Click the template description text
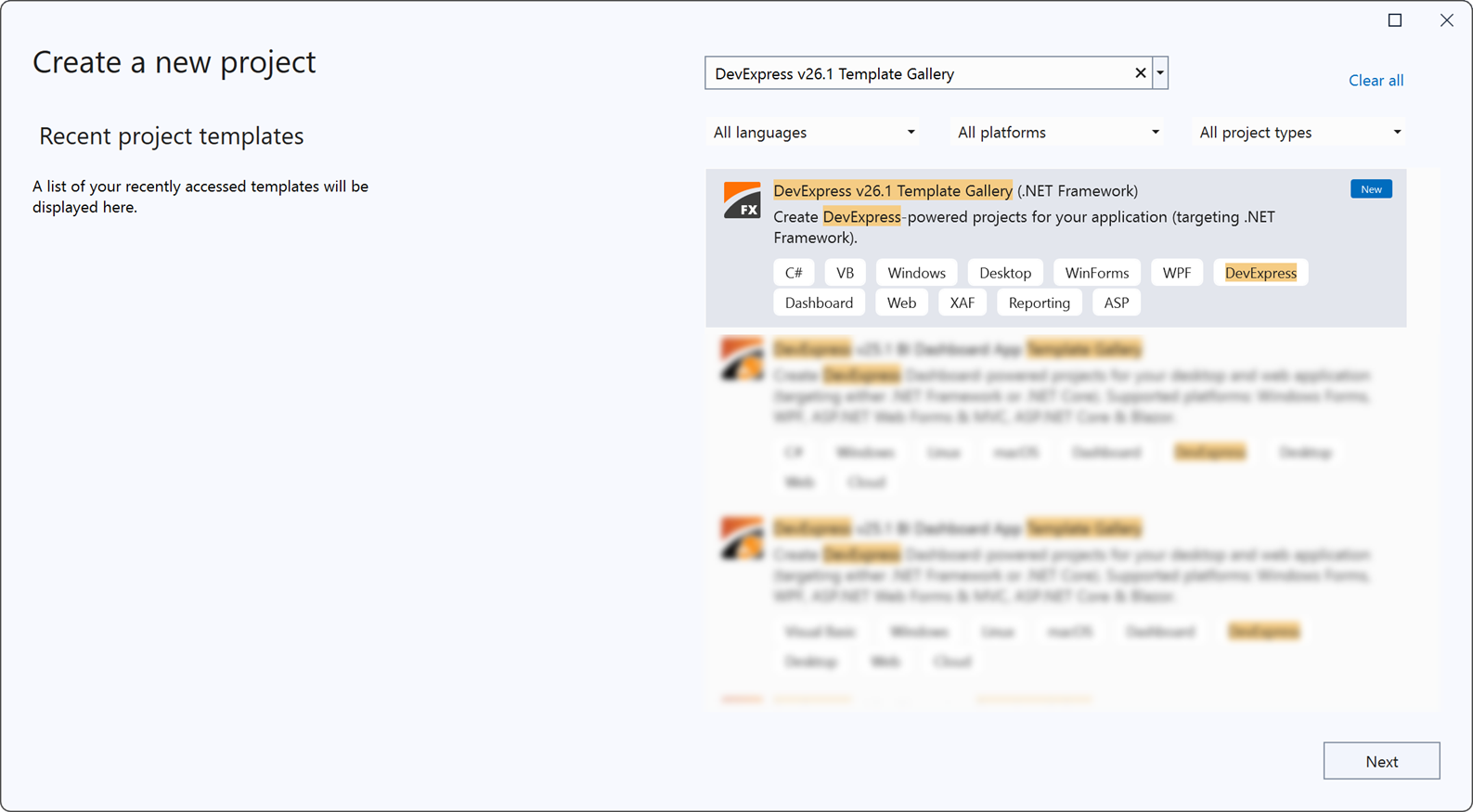Image resolution: width=1473 pixels, height=812 pixels. coord(1024,227)
